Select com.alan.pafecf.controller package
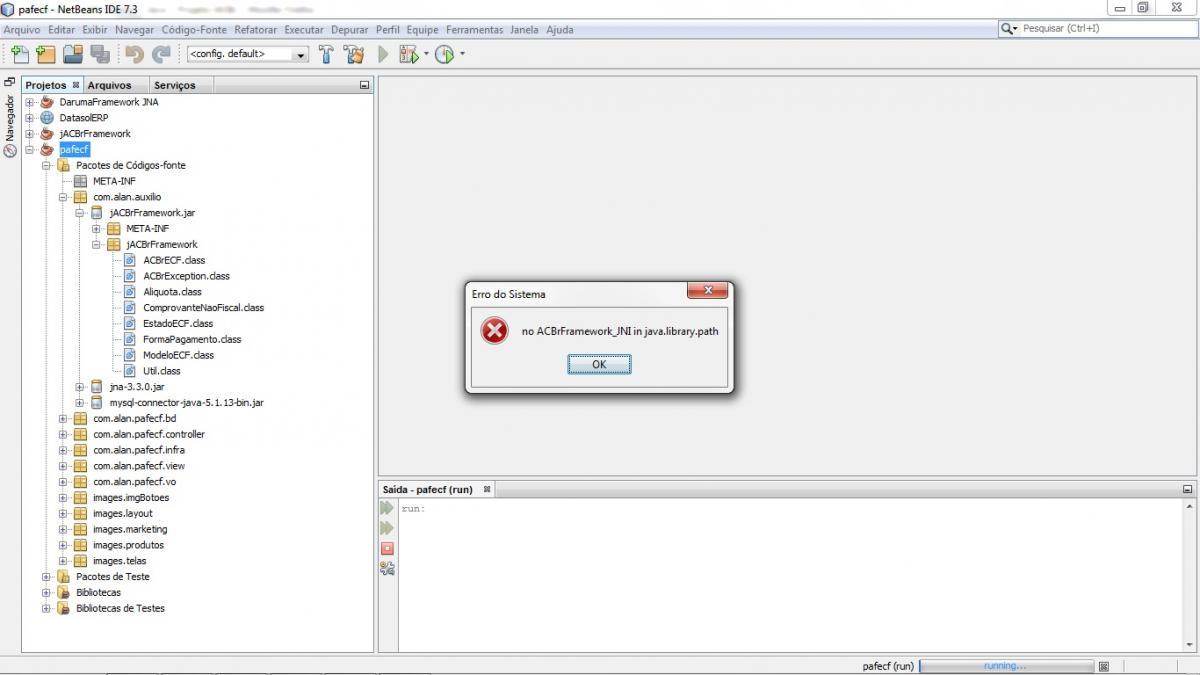This screenshot has width=1200, height=675. [x=149, y=434]
